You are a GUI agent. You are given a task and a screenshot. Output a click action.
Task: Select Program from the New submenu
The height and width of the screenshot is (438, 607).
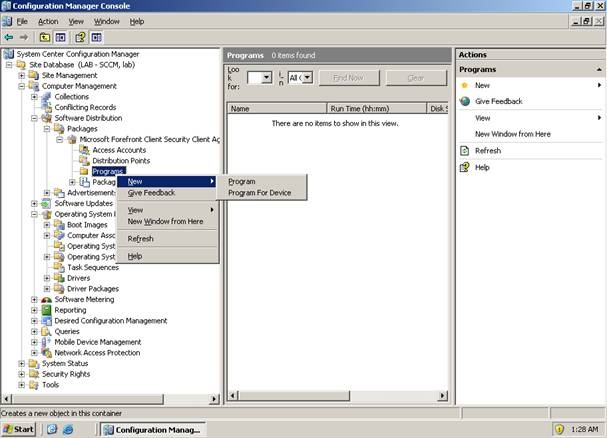click(x=242, y=181)
